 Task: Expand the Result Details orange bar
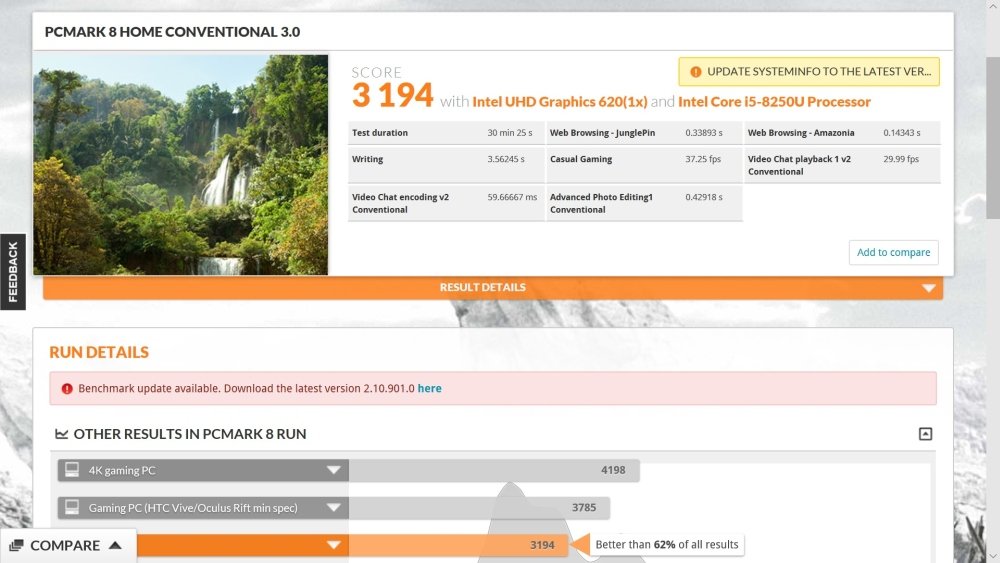click(929, 288)
